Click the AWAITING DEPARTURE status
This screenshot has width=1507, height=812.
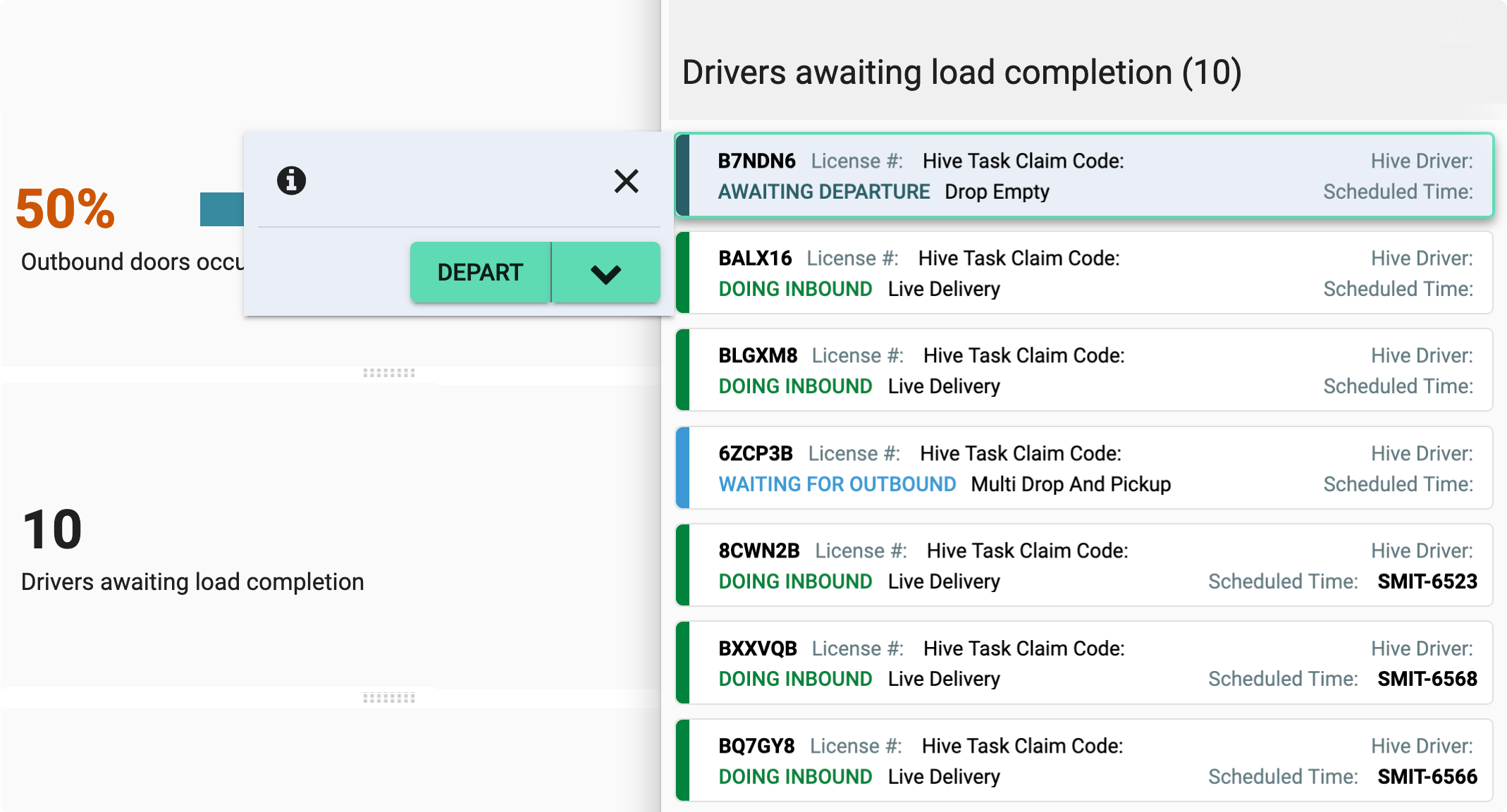point(824,192)
